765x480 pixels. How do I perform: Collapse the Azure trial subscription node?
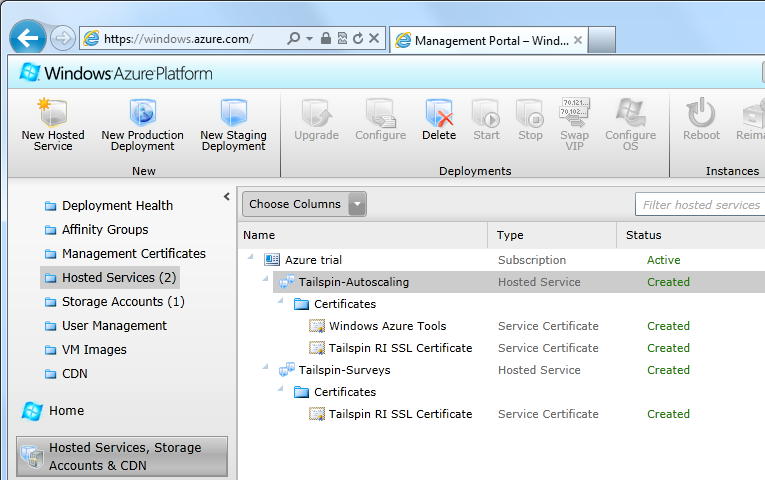pyautogui.click(x=250, y=257)
